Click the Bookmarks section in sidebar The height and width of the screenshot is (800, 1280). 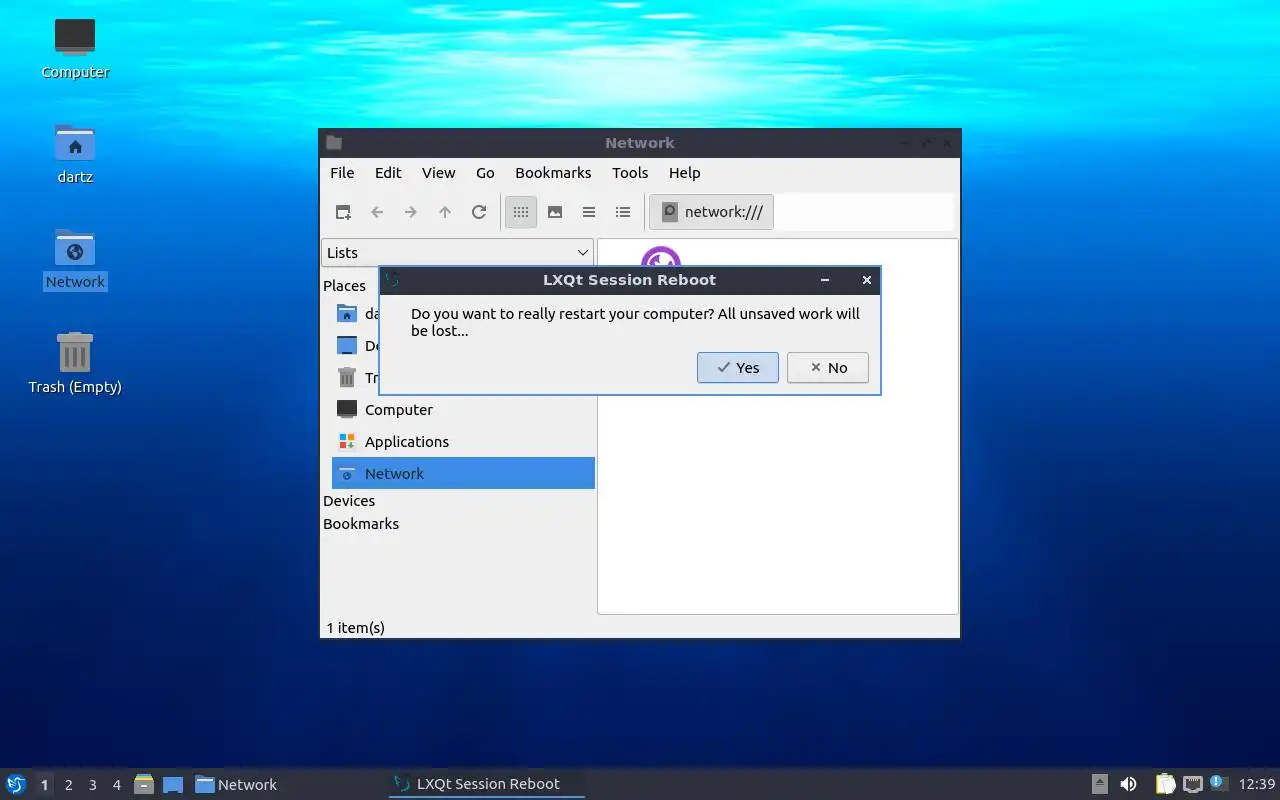point(361,524)
